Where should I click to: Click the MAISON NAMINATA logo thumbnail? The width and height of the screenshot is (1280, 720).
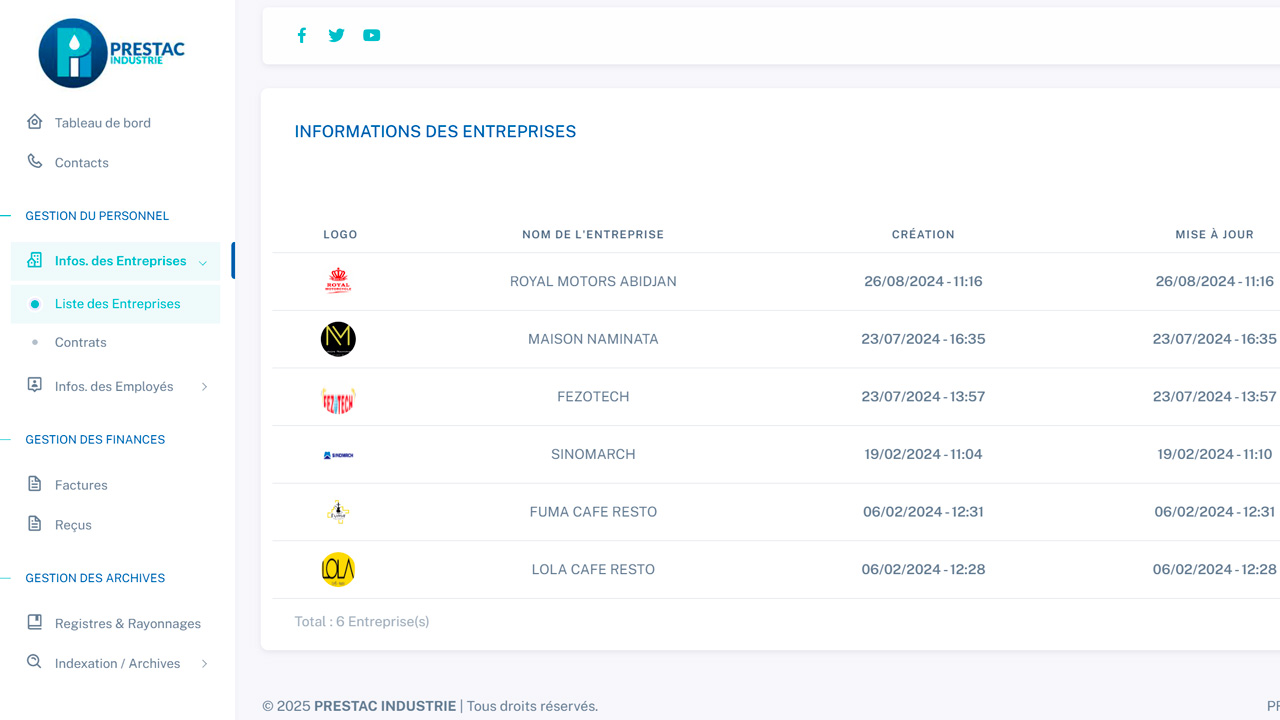pos(338,339)
